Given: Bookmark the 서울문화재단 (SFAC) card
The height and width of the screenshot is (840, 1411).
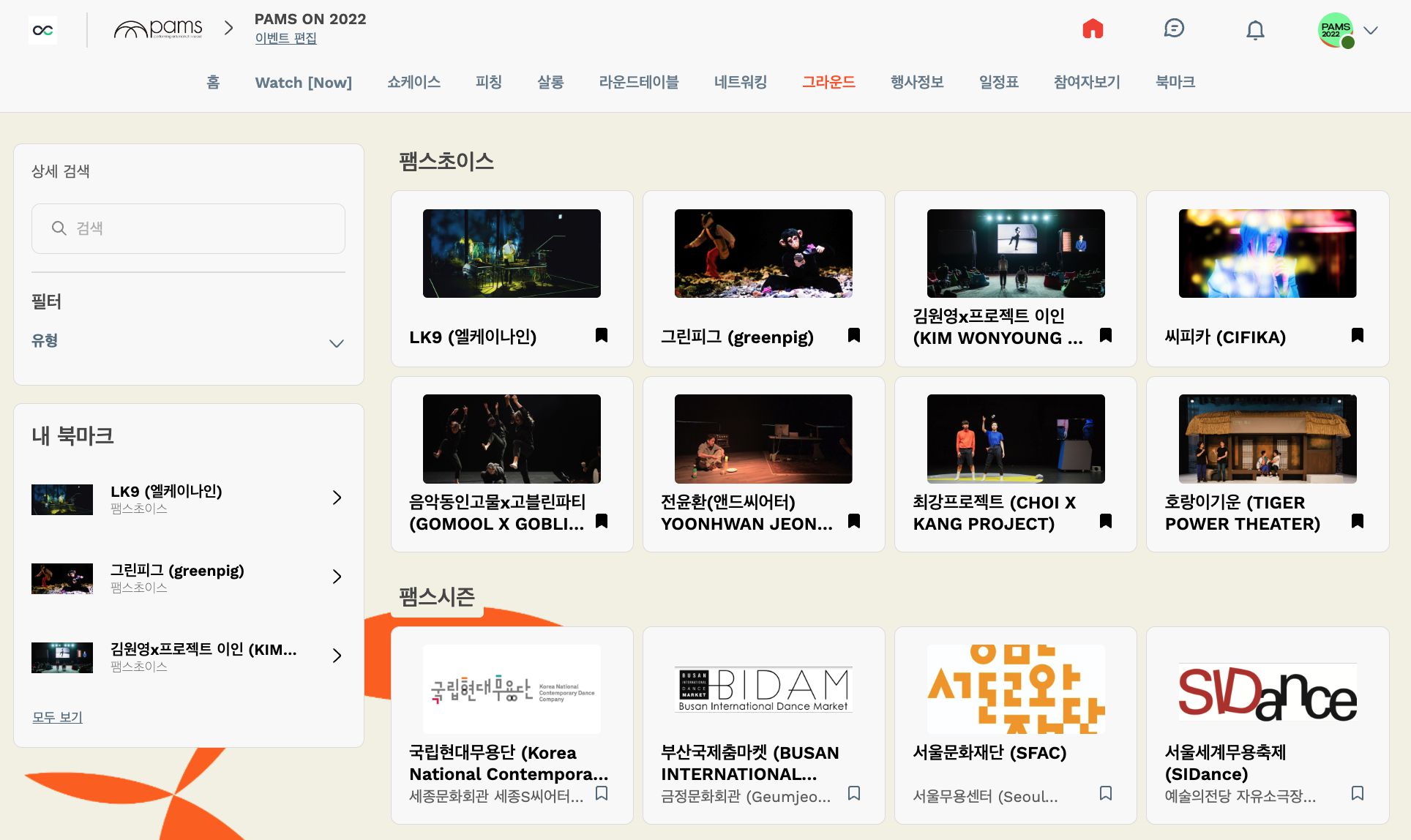Looking at the screenshot, I should 1106,793.
